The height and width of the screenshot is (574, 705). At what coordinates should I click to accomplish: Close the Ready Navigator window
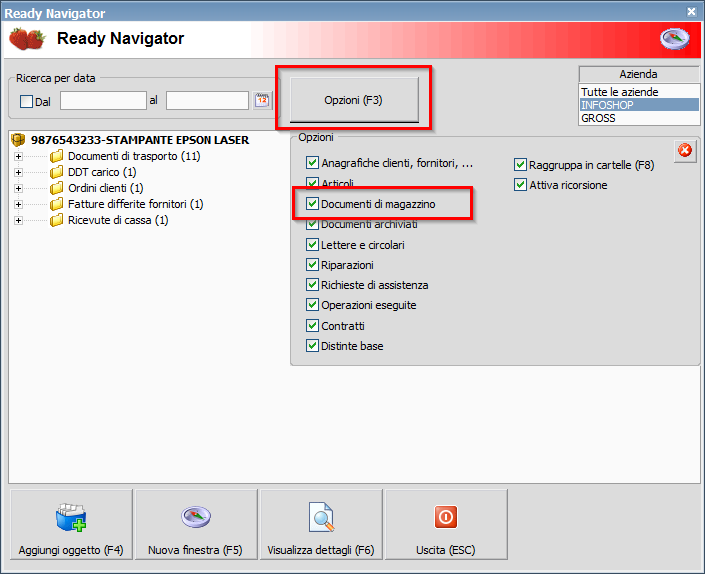(x=692, y=11)
